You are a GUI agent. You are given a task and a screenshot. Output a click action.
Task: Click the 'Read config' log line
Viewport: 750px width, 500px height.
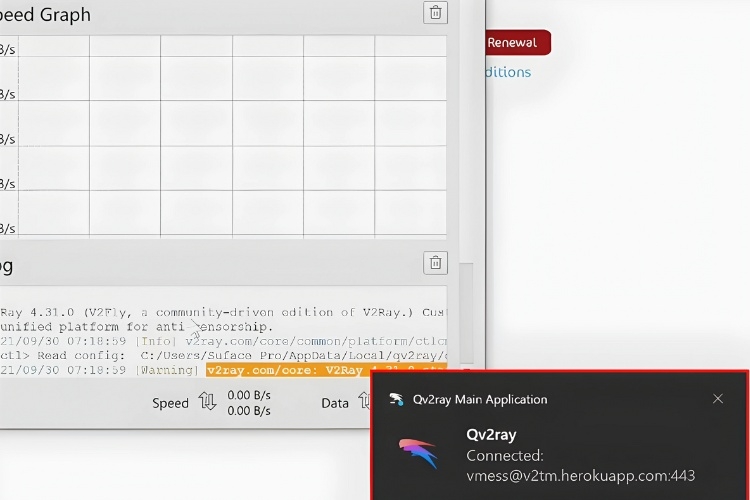pos(223,356)
